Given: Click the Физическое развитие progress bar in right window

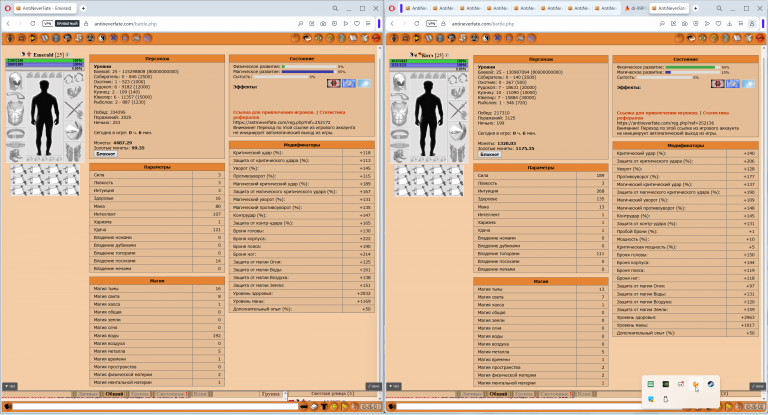Looking at the screenshot, I should click(693, 67).
